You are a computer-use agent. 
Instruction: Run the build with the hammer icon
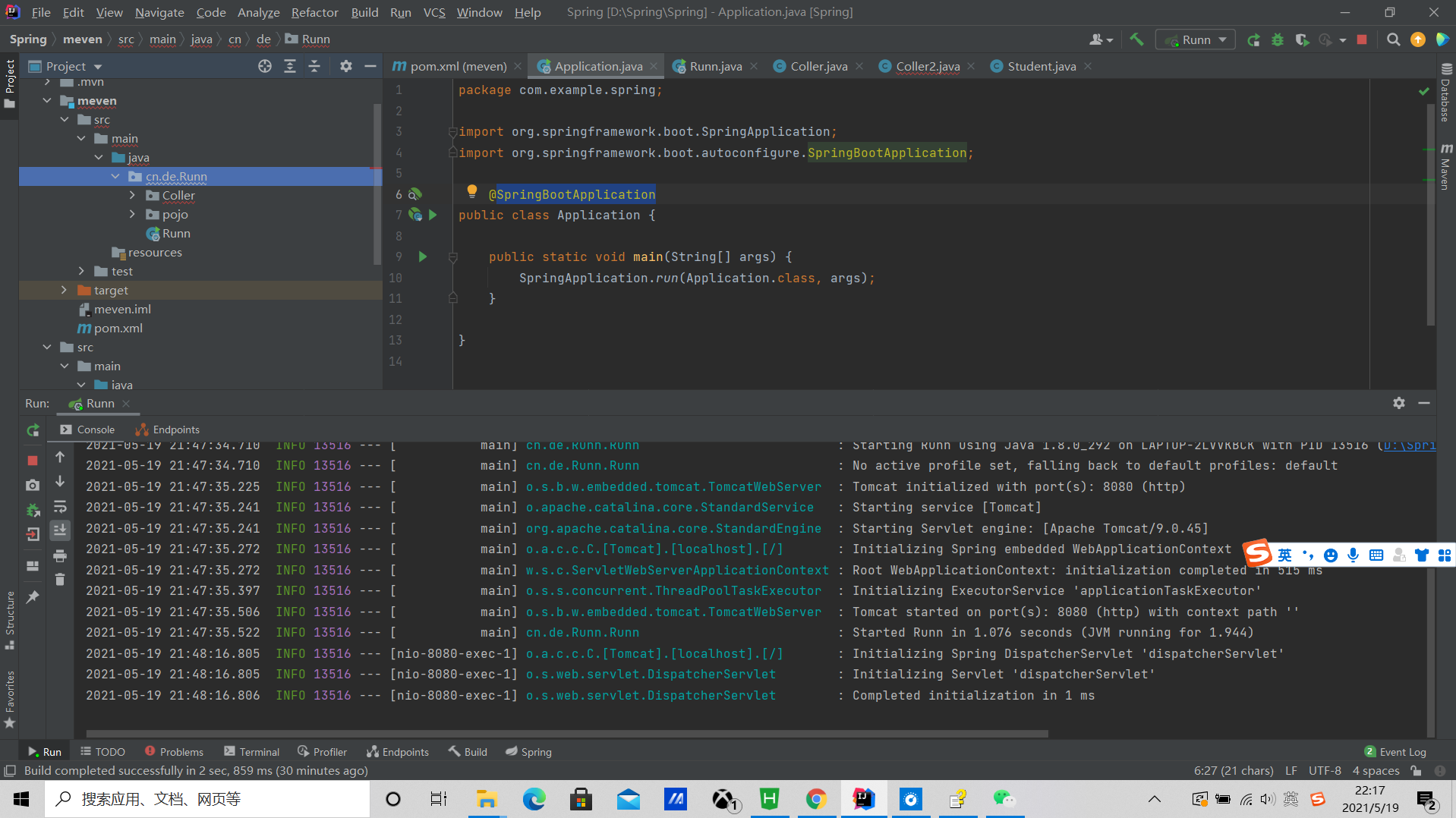pyautogui.click(x=1136, y=39)
